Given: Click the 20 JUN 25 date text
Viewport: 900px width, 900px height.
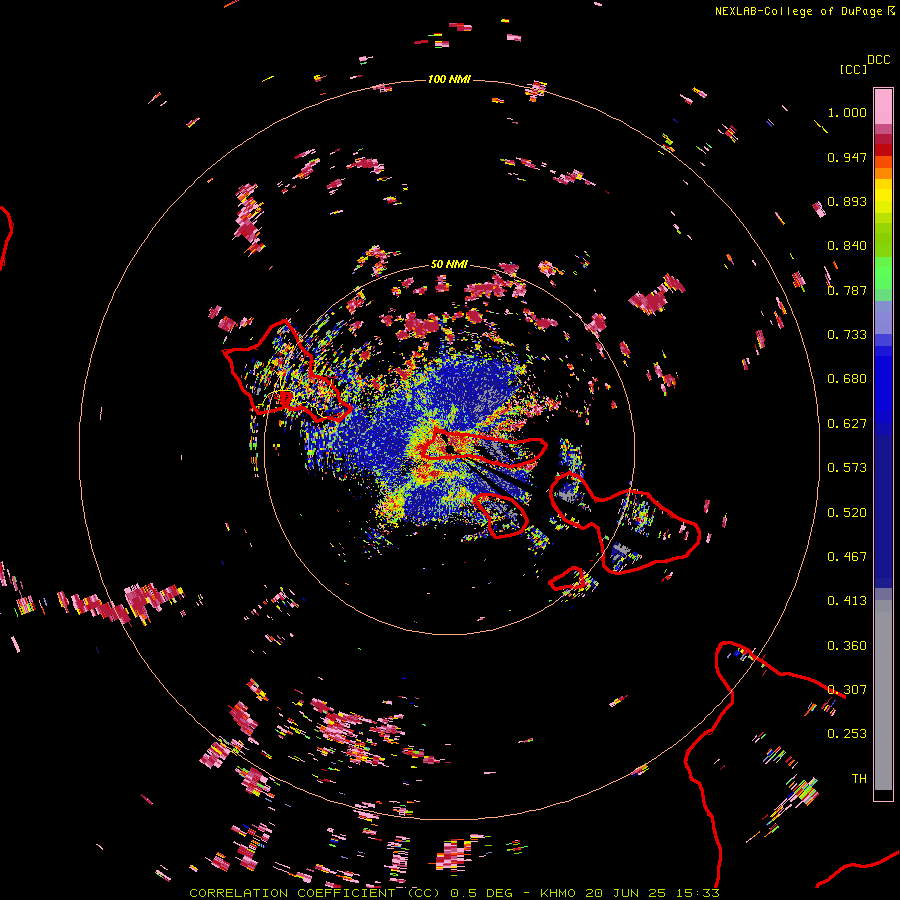Looking at the screenshot, I should point(626,893).
